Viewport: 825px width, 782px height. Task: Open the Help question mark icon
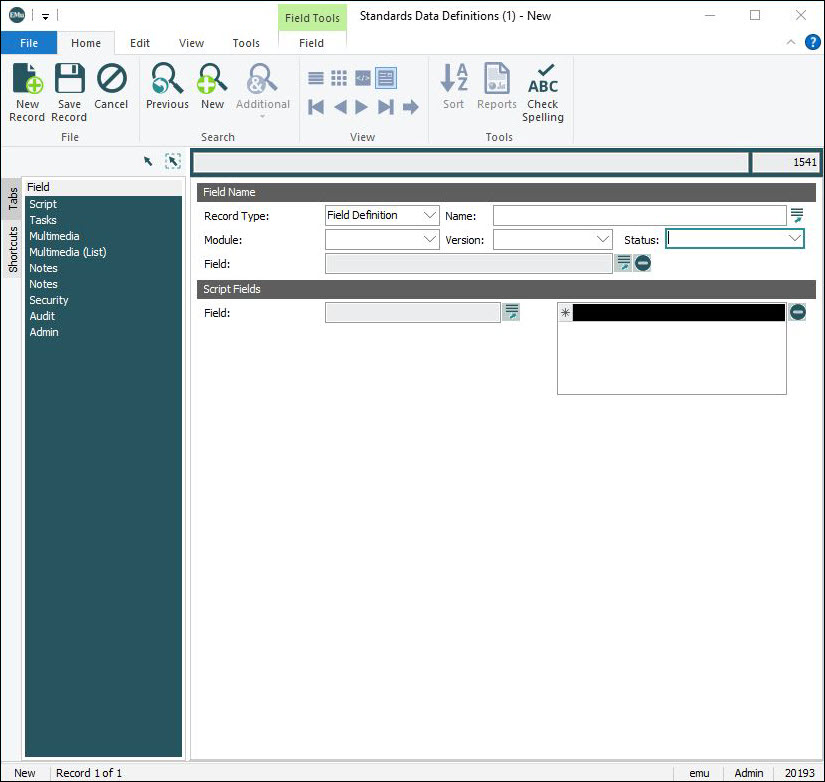pyautogui.click(x=812, y=42)
